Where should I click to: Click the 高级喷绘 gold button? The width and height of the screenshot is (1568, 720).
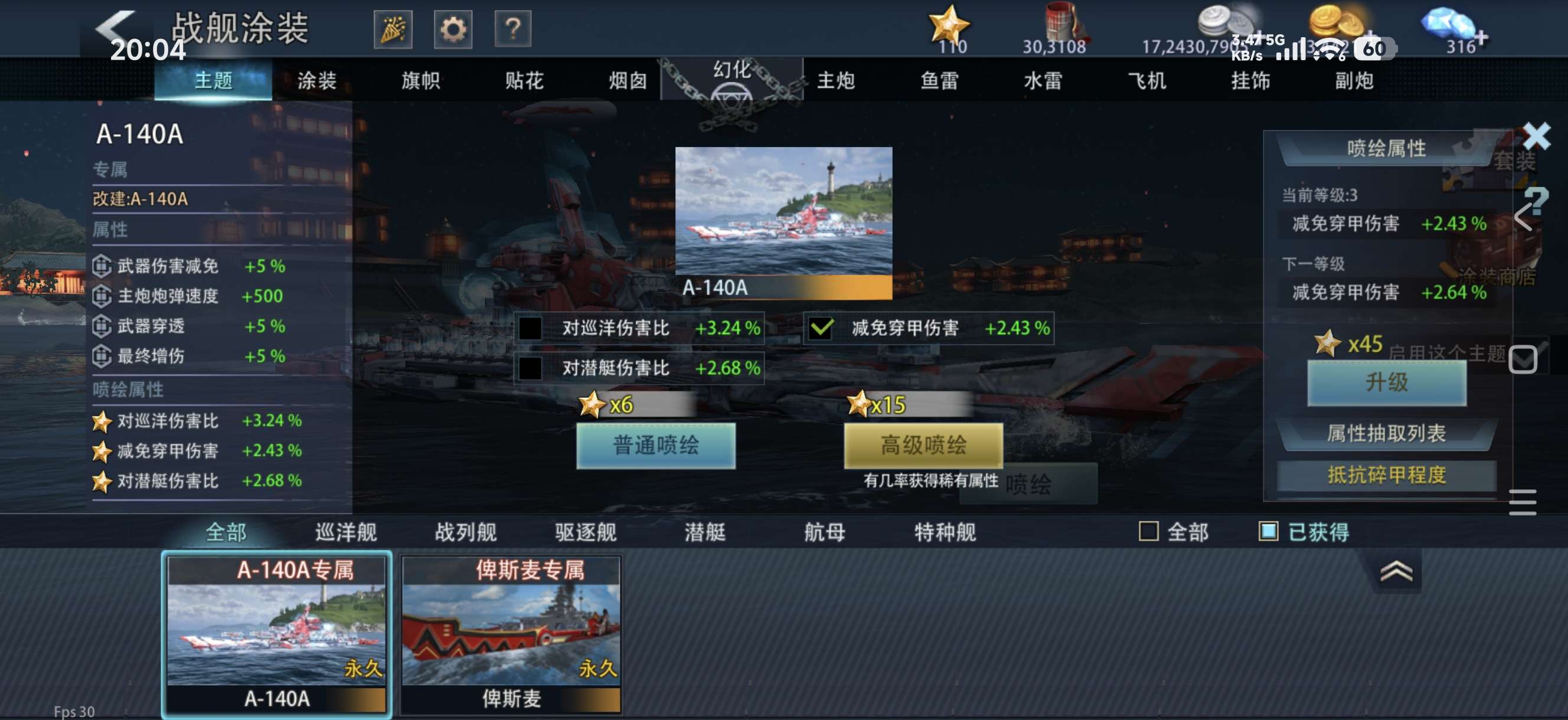[x=923, y=446]
